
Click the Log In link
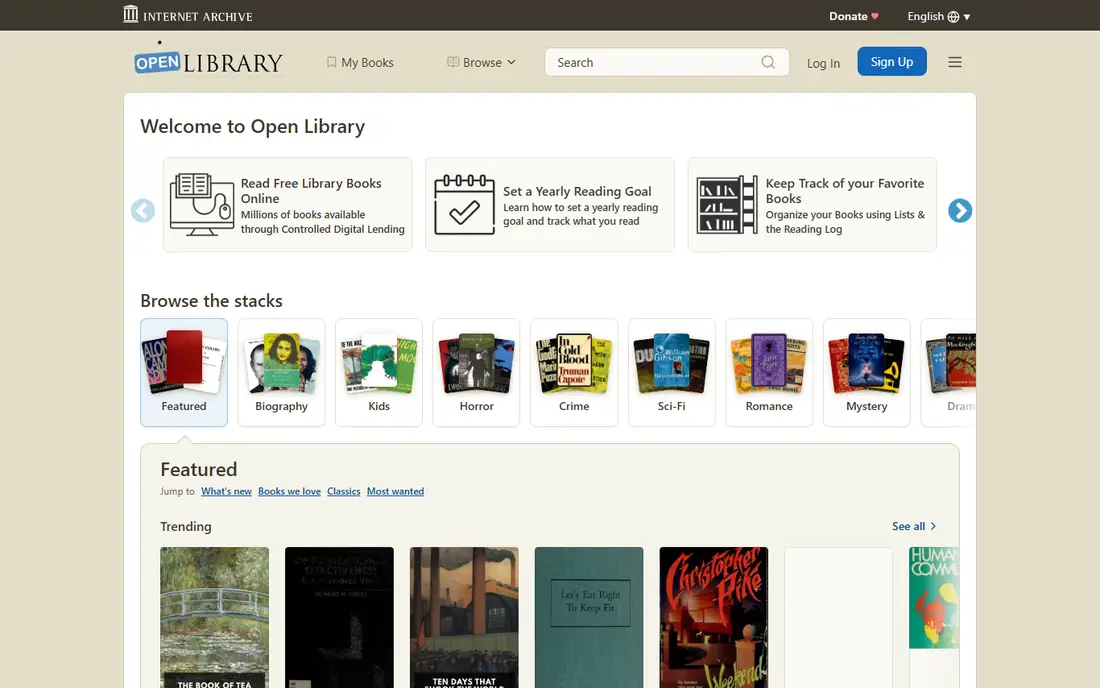click(823, 63)
